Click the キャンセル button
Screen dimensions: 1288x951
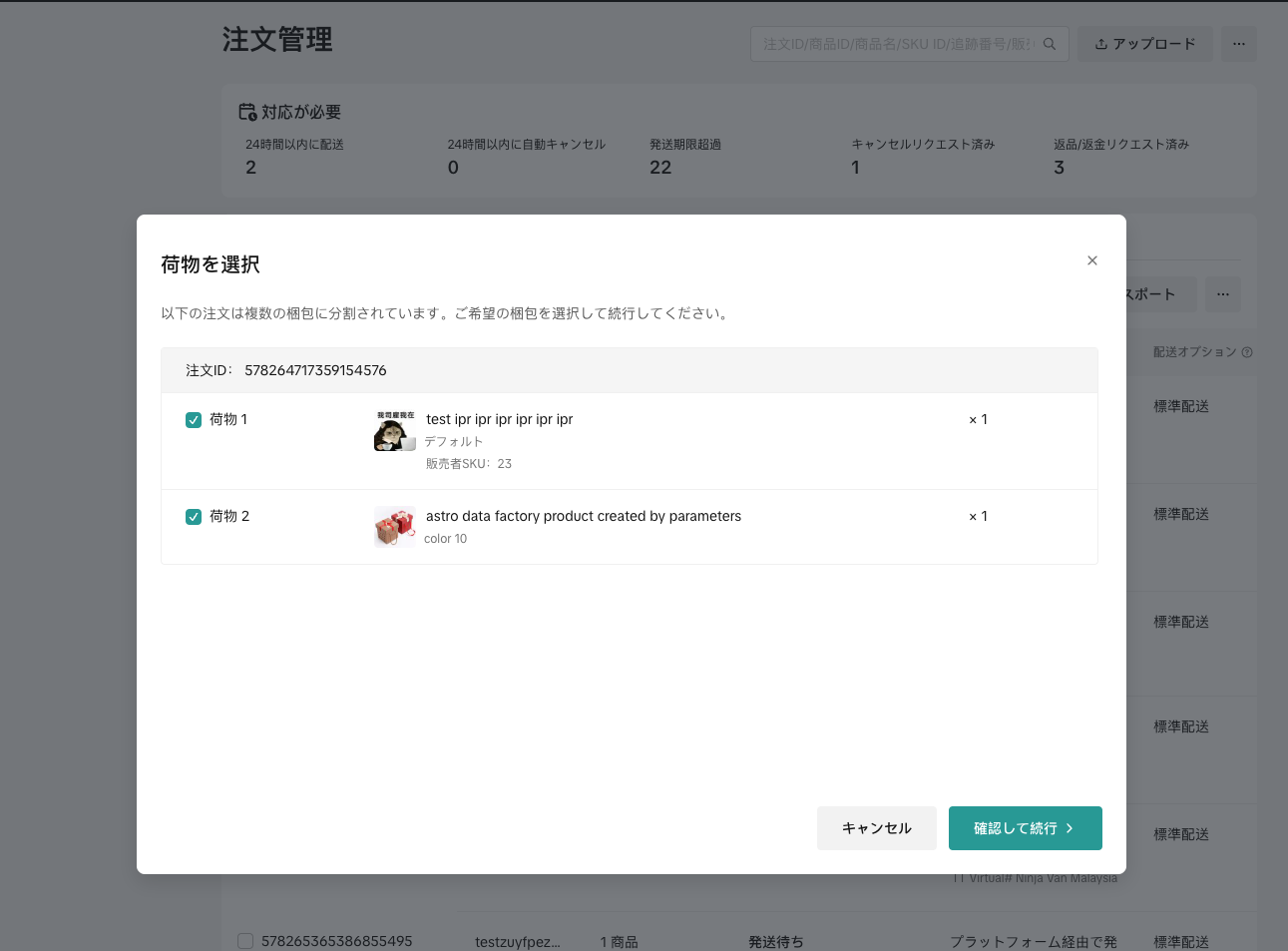[877, 828]
